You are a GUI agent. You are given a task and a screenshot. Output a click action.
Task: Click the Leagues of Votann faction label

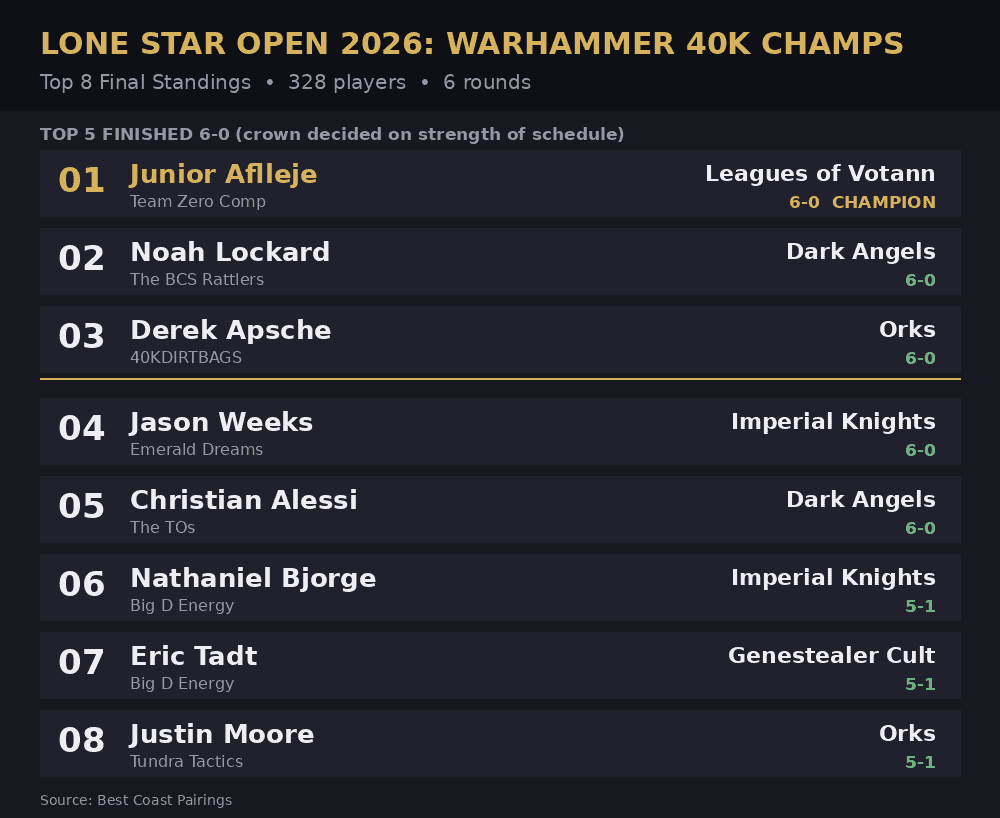tap(820, 173)
